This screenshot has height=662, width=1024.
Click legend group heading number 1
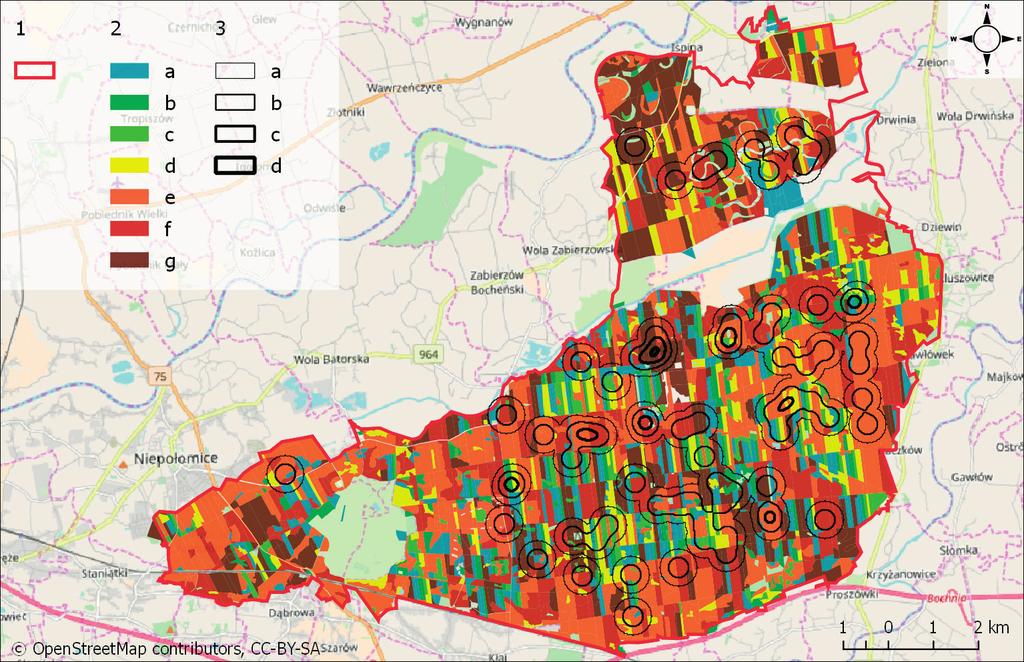point(19,28)
